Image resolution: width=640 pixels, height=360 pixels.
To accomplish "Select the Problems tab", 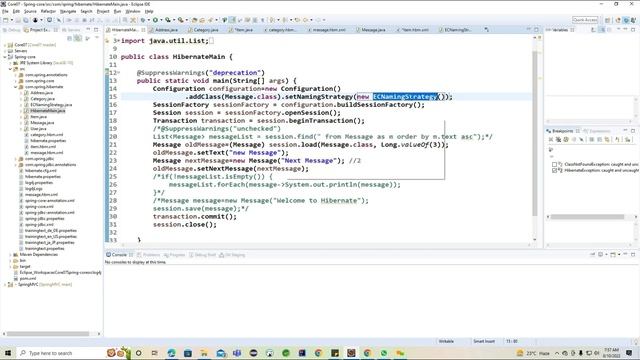I will click(x=149, y=255).
